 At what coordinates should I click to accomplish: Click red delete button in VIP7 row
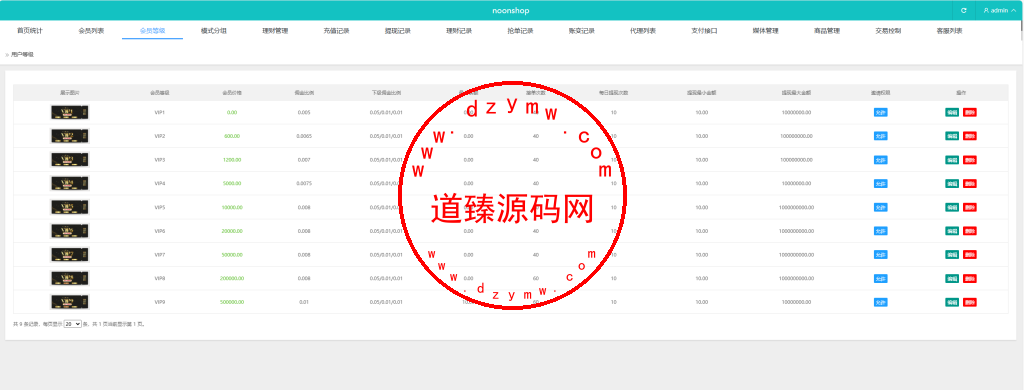point(970,254)
